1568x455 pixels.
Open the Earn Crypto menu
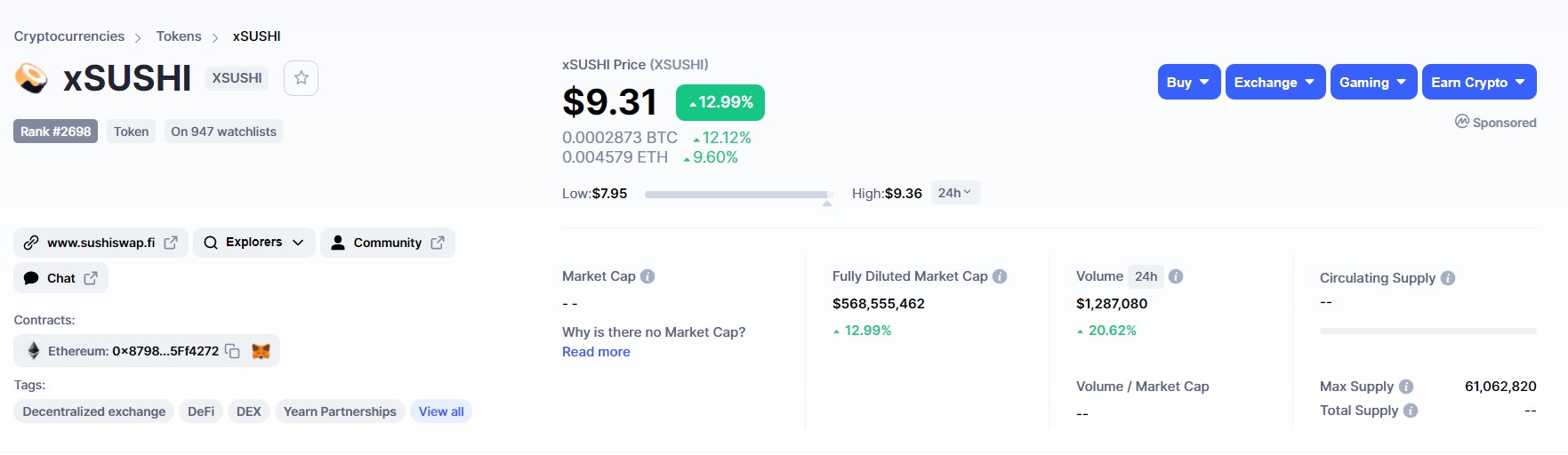[1479, 82]
